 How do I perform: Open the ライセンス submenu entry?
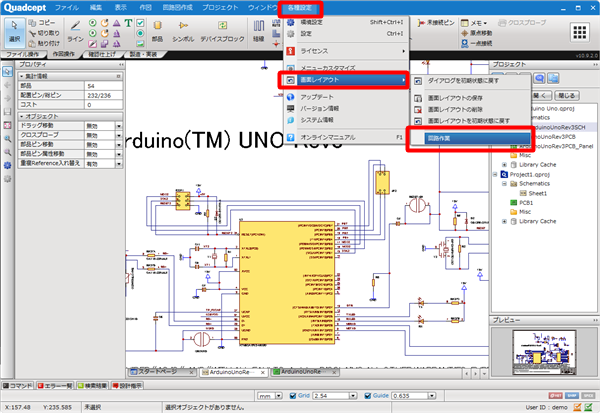pos(346,51)
